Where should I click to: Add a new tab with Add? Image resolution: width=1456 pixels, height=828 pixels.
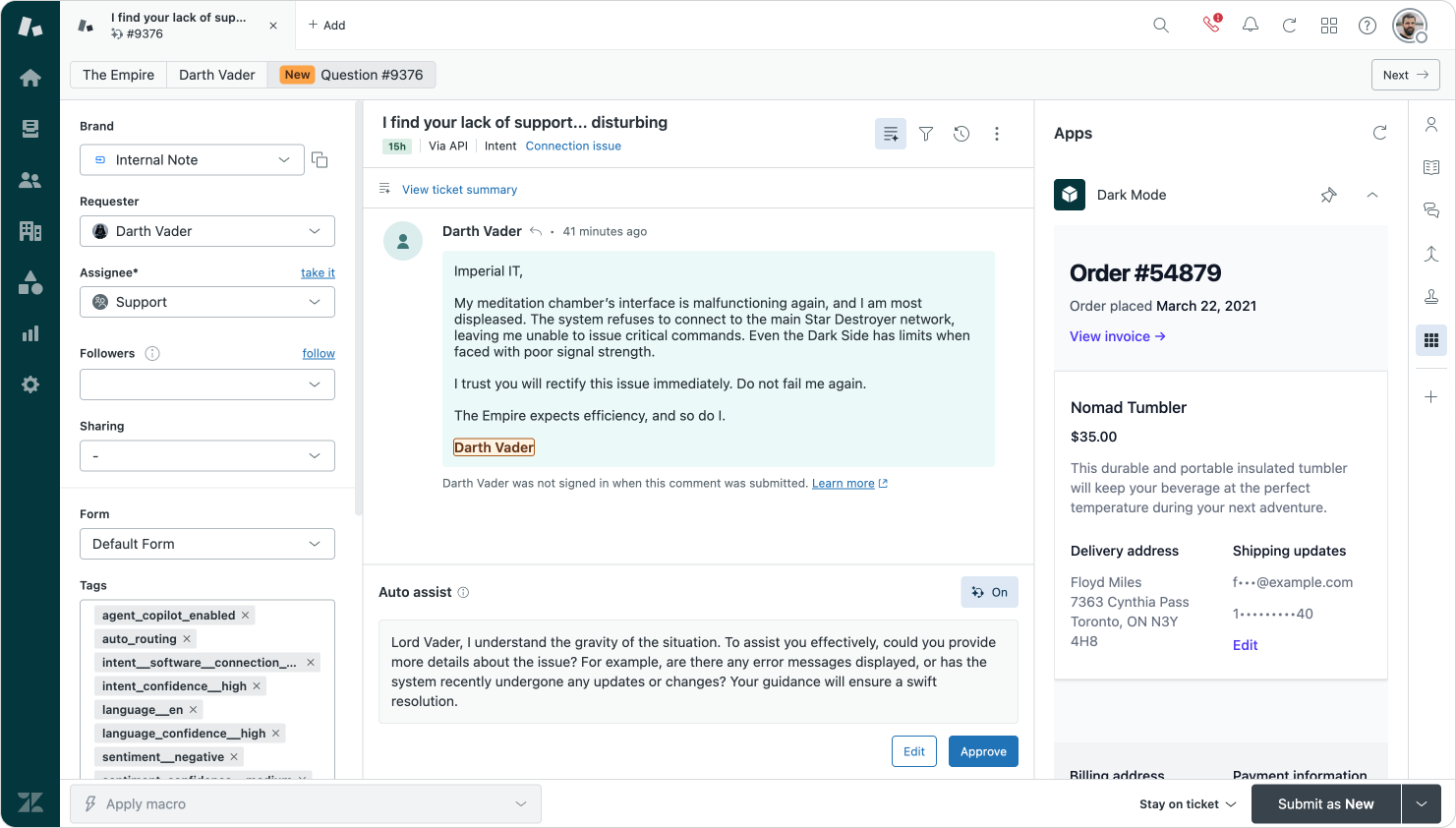[x=327, y=26]
